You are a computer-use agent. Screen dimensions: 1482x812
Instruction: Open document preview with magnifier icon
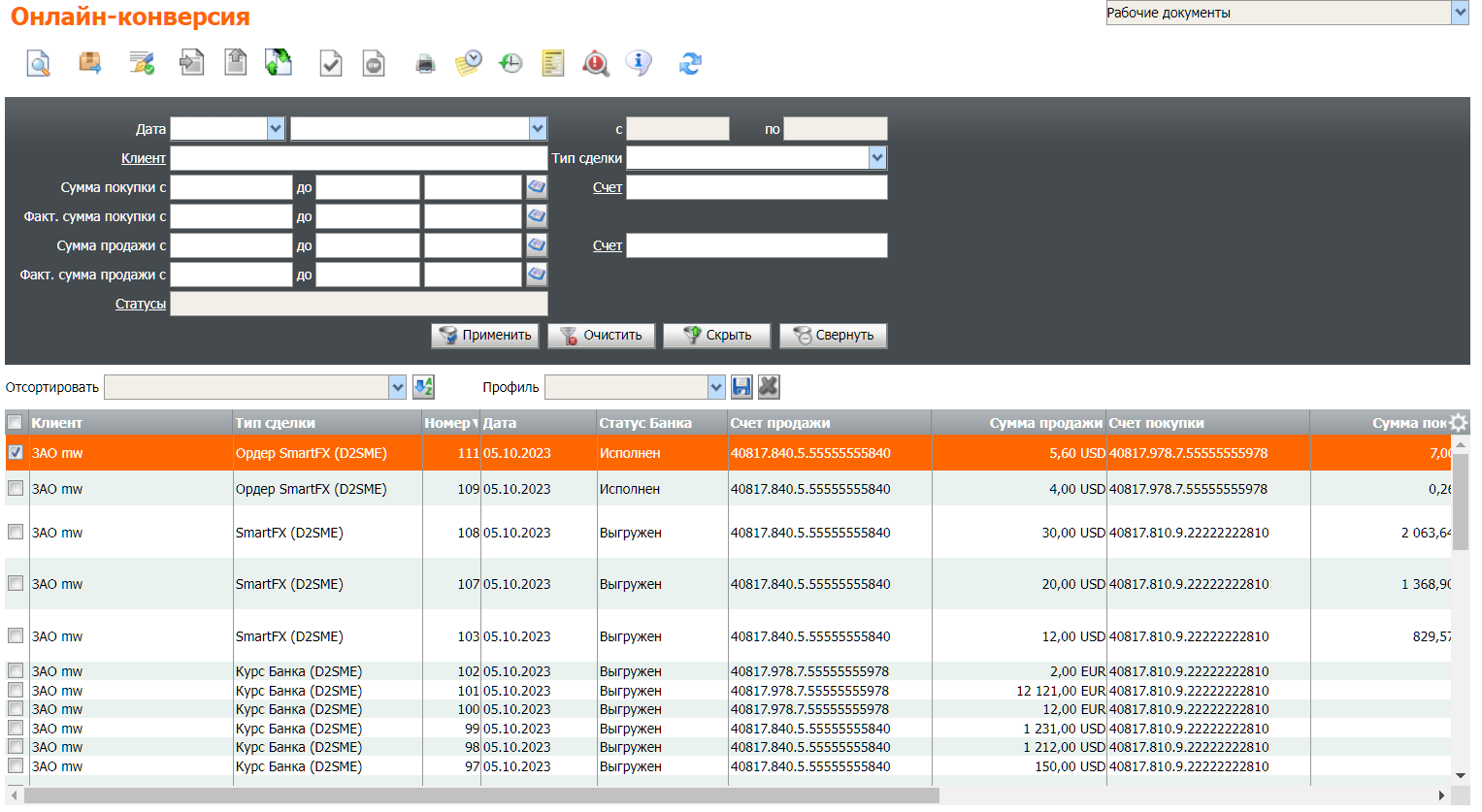pos(38,63)
